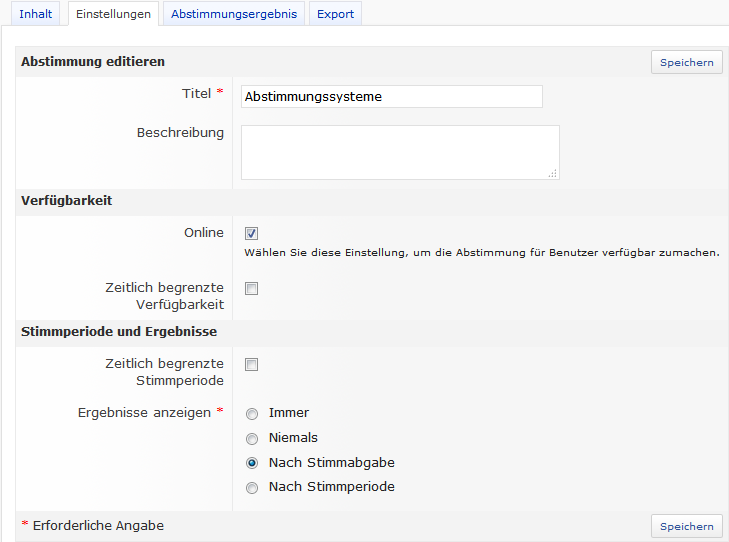The width and height of the screenshot is (729, 542).
Task: Click inside the Beschreibung text area
Action: click(x=399, y=152)
